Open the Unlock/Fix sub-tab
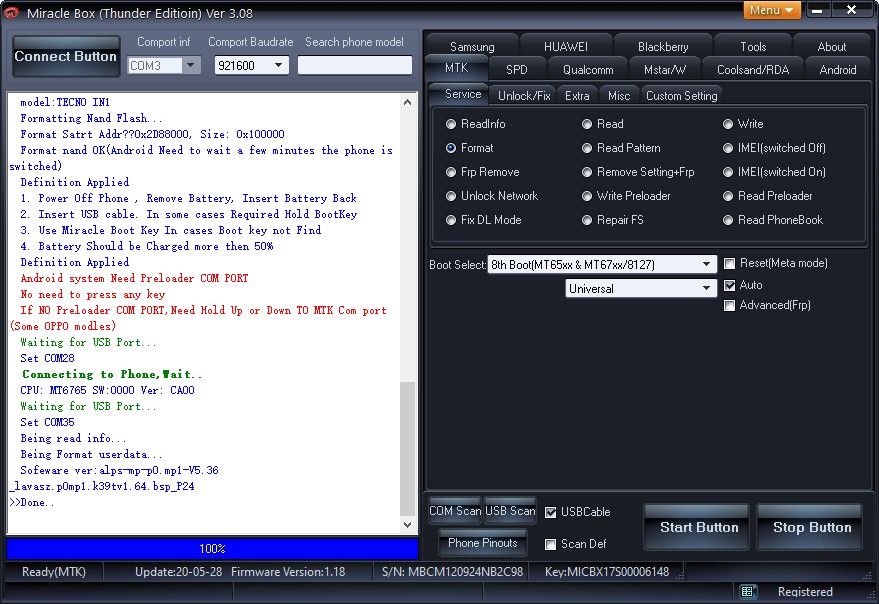This screenshot has width=879, height=604. coord(524,95)
